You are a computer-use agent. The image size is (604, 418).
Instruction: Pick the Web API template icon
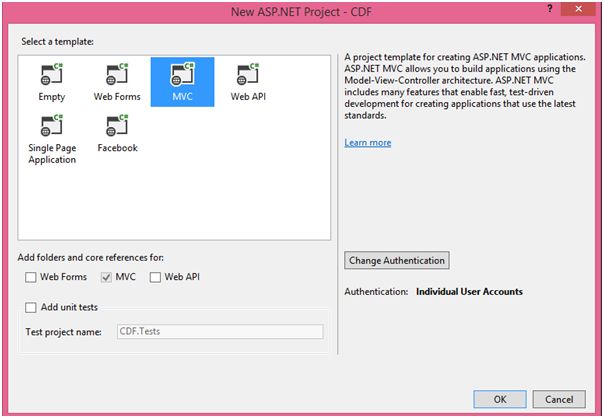coord(247,76)
